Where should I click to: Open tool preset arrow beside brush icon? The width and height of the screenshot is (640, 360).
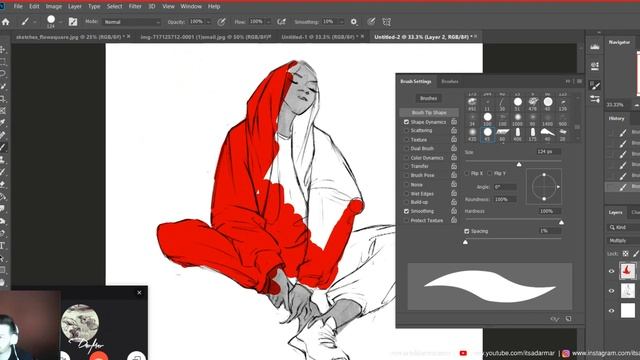pos(34,22)
